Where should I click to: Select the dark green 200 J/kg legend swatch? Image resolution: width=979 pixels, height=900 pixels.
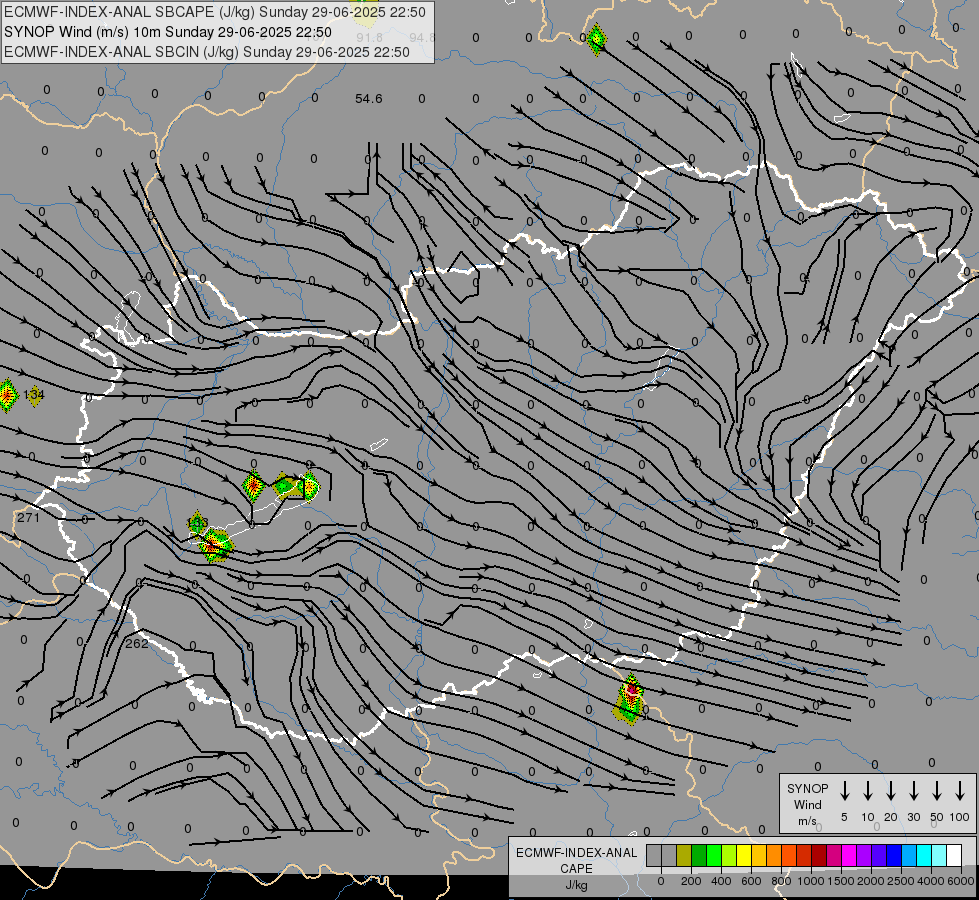click(x=699, y=855)
